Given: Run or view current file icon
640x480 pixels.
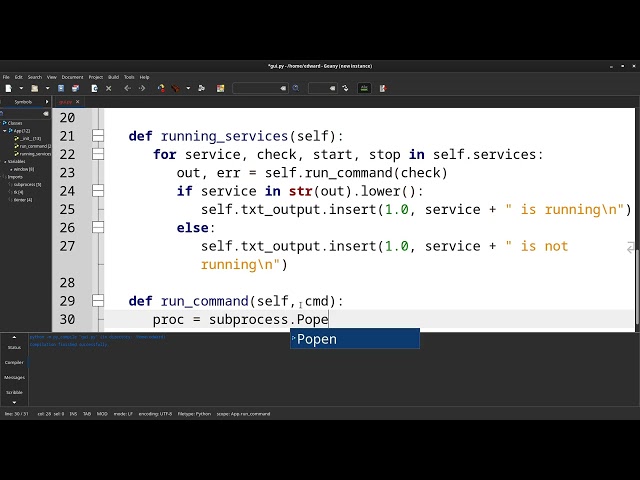Looking at the screenshot, I should 201,88.
